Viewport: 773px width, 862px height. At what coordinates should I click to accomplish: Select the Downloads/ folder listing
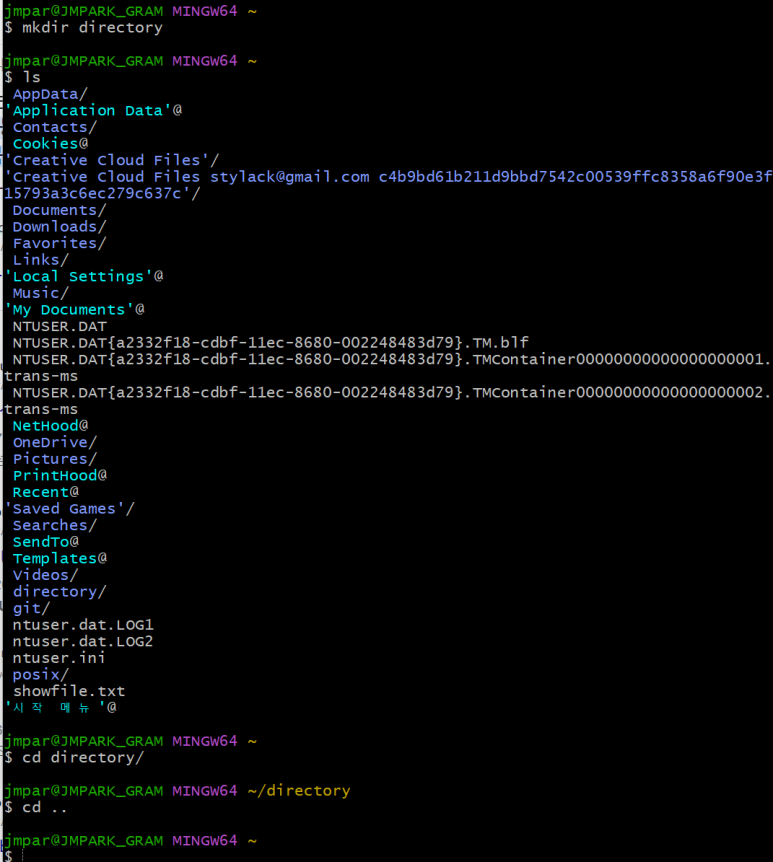59,226
